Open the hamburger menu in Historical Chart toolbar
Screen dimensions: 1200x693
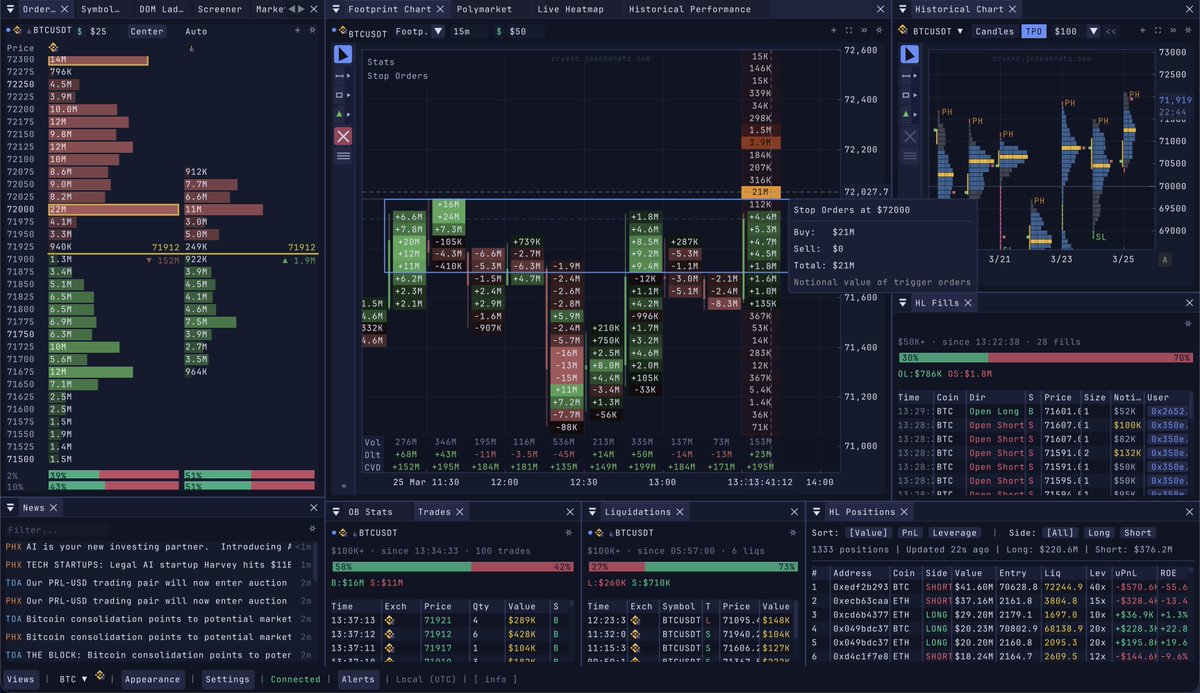[909, 156]
